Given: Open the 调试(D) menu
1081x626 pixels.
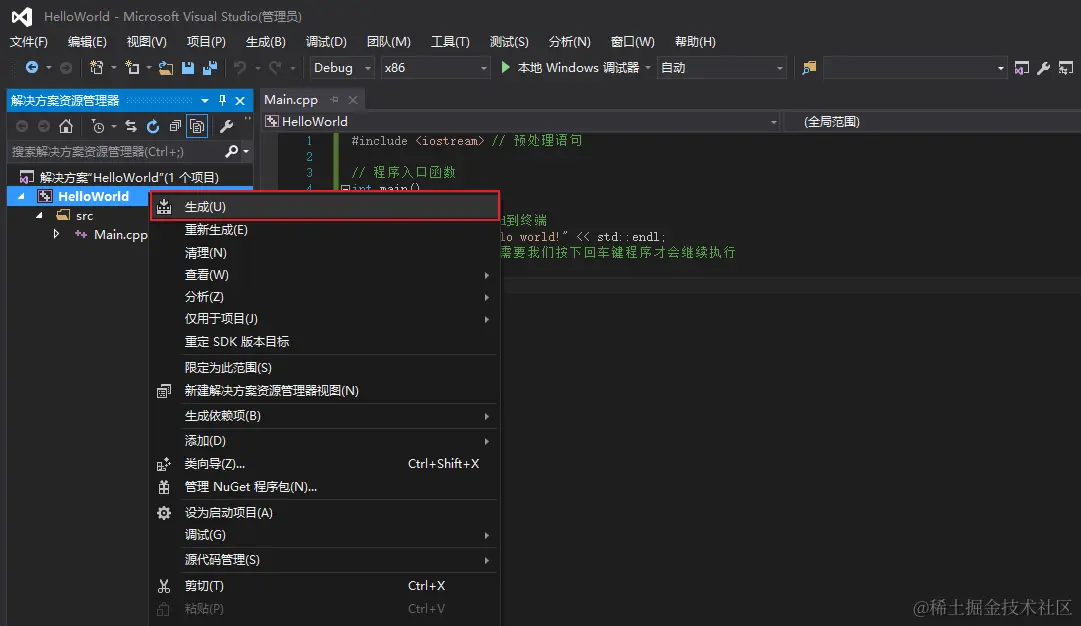Looking at the screenshot, I should (x=326, y=42).
